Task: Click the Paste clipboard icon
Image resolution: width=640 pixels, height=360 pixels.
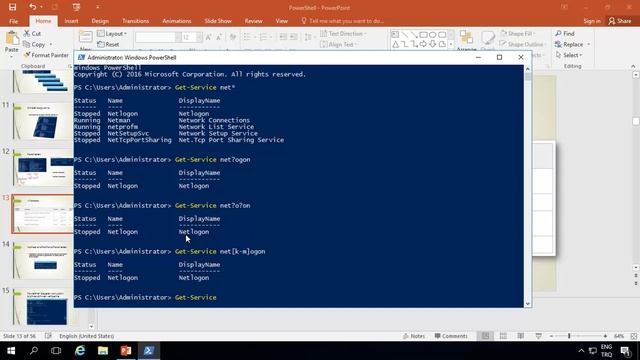Action: pos(12,39)
